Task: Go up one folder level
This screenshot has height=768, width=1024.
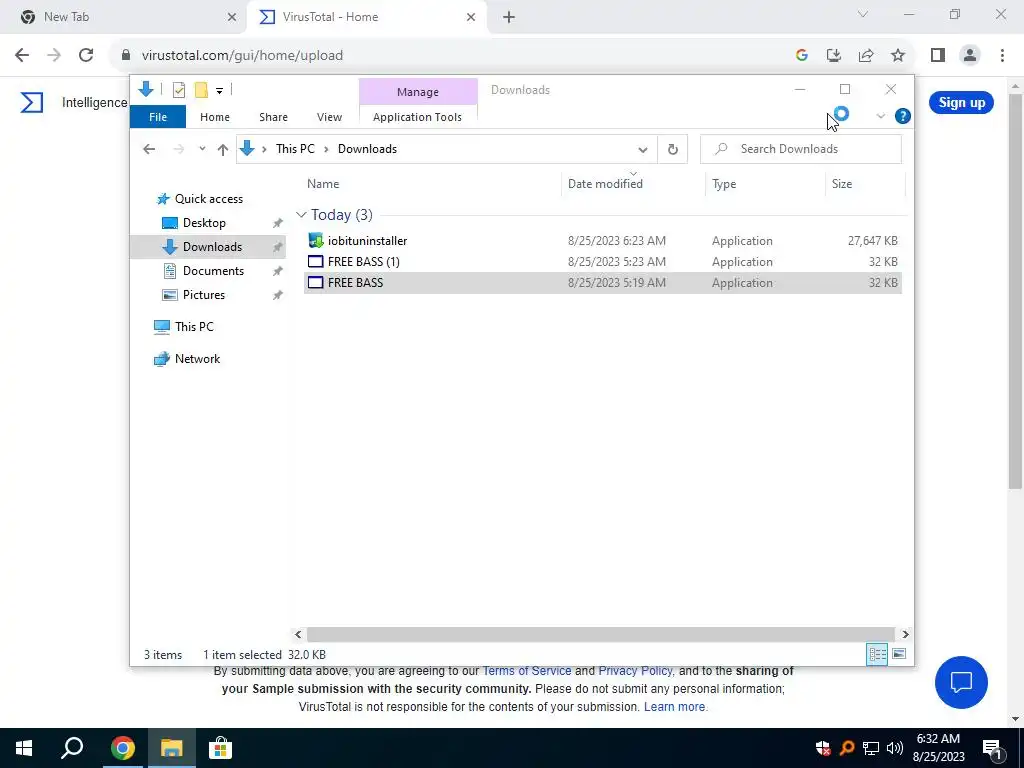Action: click(x=223, y=150)
